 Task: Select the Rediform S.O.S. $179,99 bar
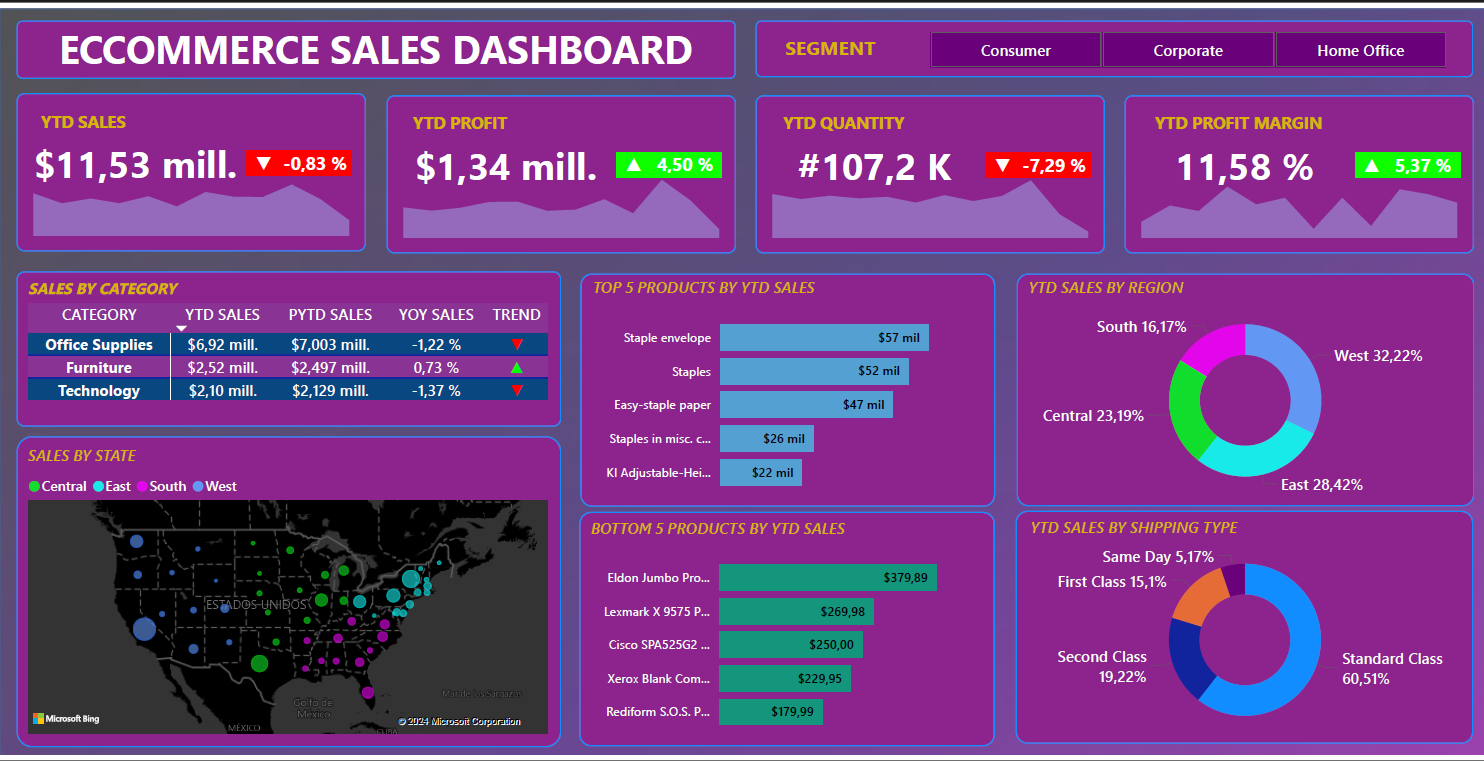coord(771,712)
